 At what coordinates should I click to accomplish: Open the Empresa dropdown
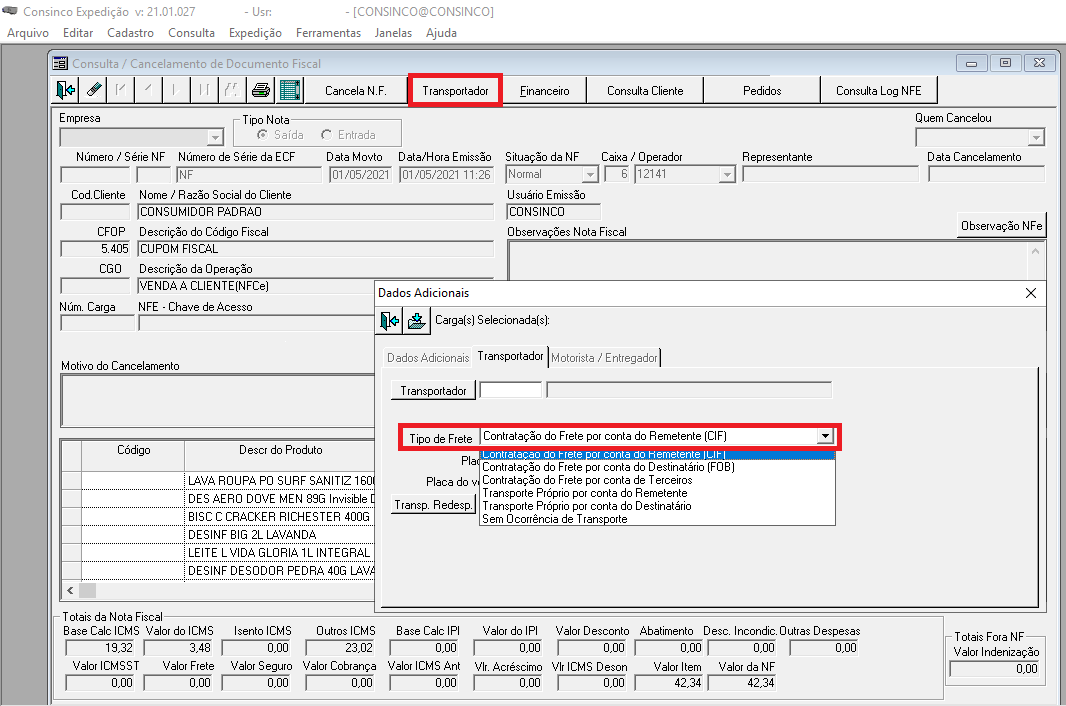(216, 138)
